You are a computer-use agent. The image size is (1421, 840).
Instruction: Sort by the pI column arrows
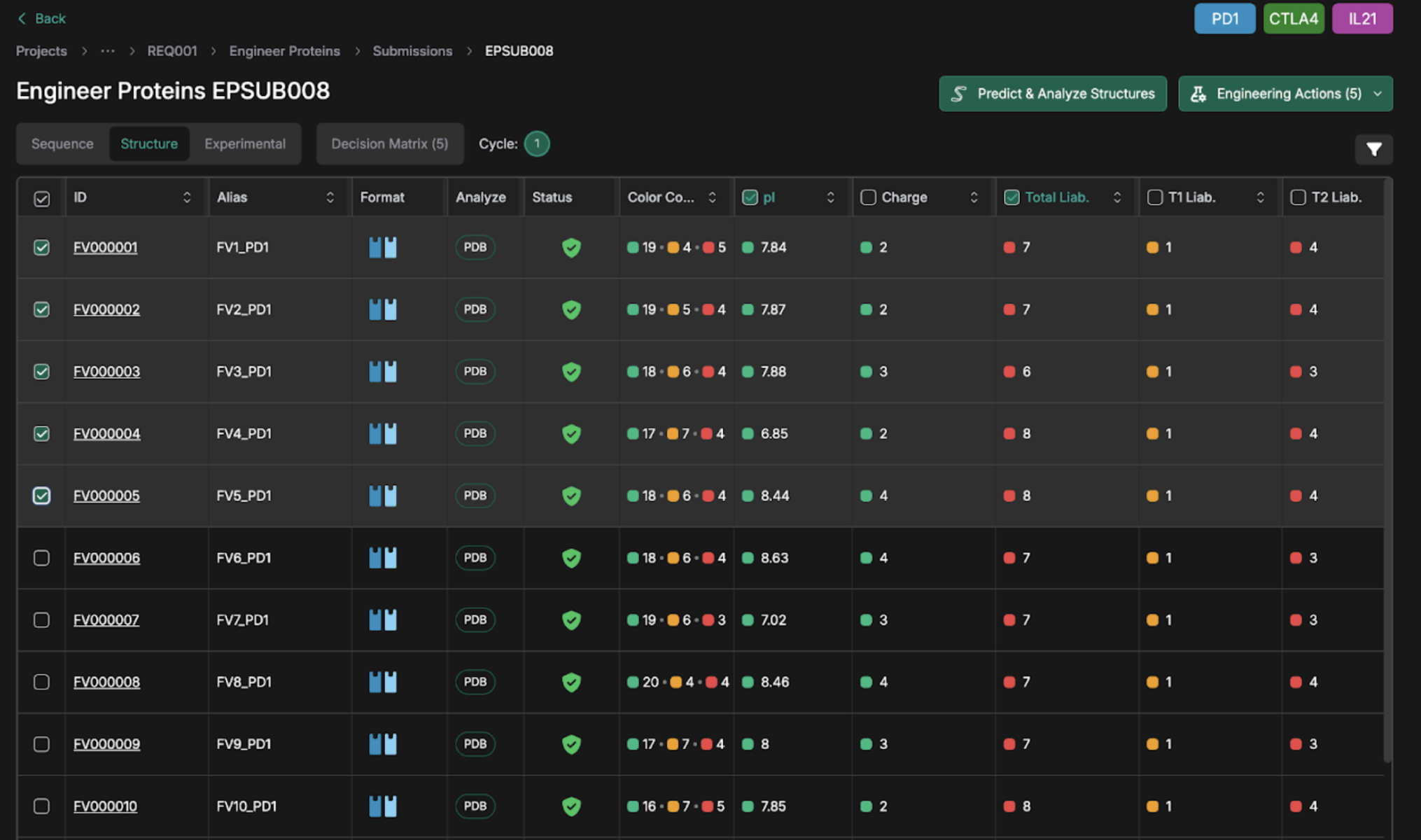(830, 197)
